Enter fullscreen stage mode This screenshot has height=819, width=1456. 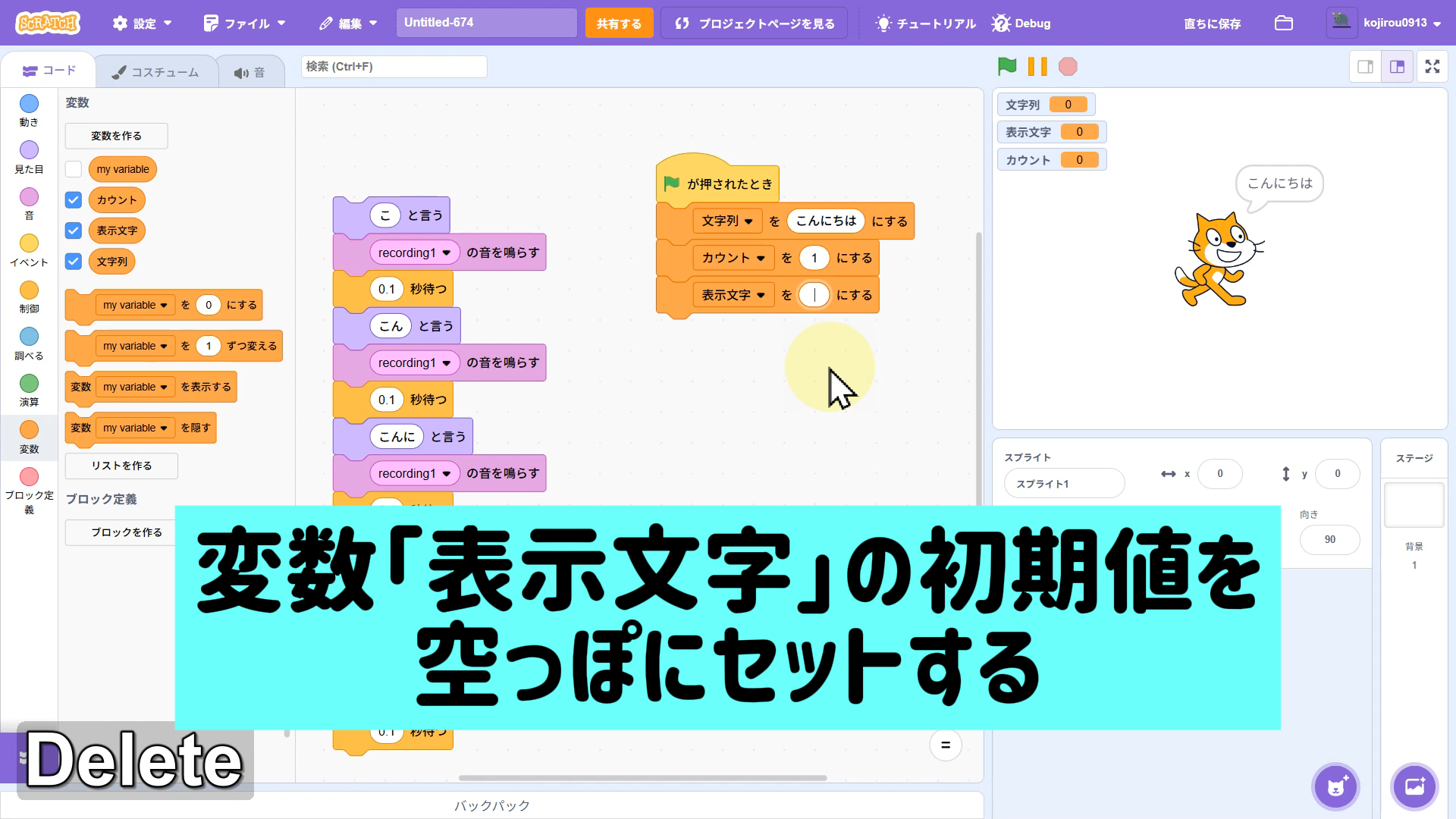point(1432,67)
